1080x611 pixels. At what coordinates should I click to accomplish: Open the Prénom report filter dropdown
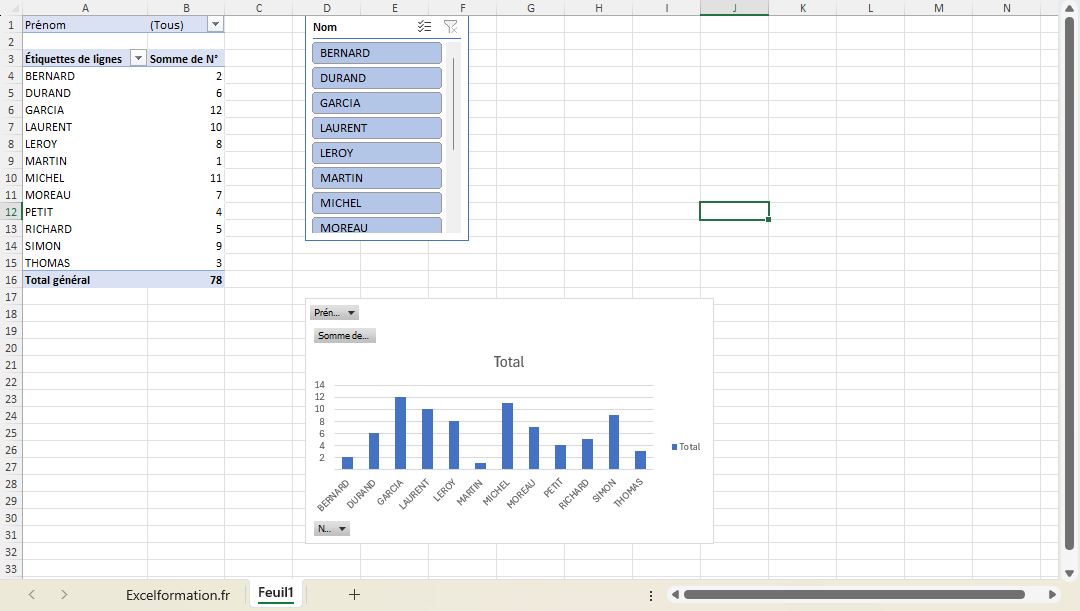216,24
